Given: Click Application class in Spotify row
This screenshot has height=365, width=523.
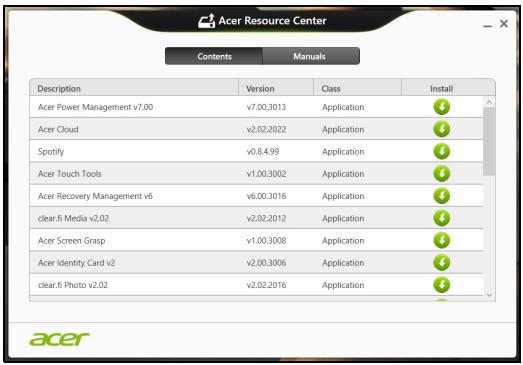Looking at the screenshot, I should pyautogui.click(x=343, y=152).
